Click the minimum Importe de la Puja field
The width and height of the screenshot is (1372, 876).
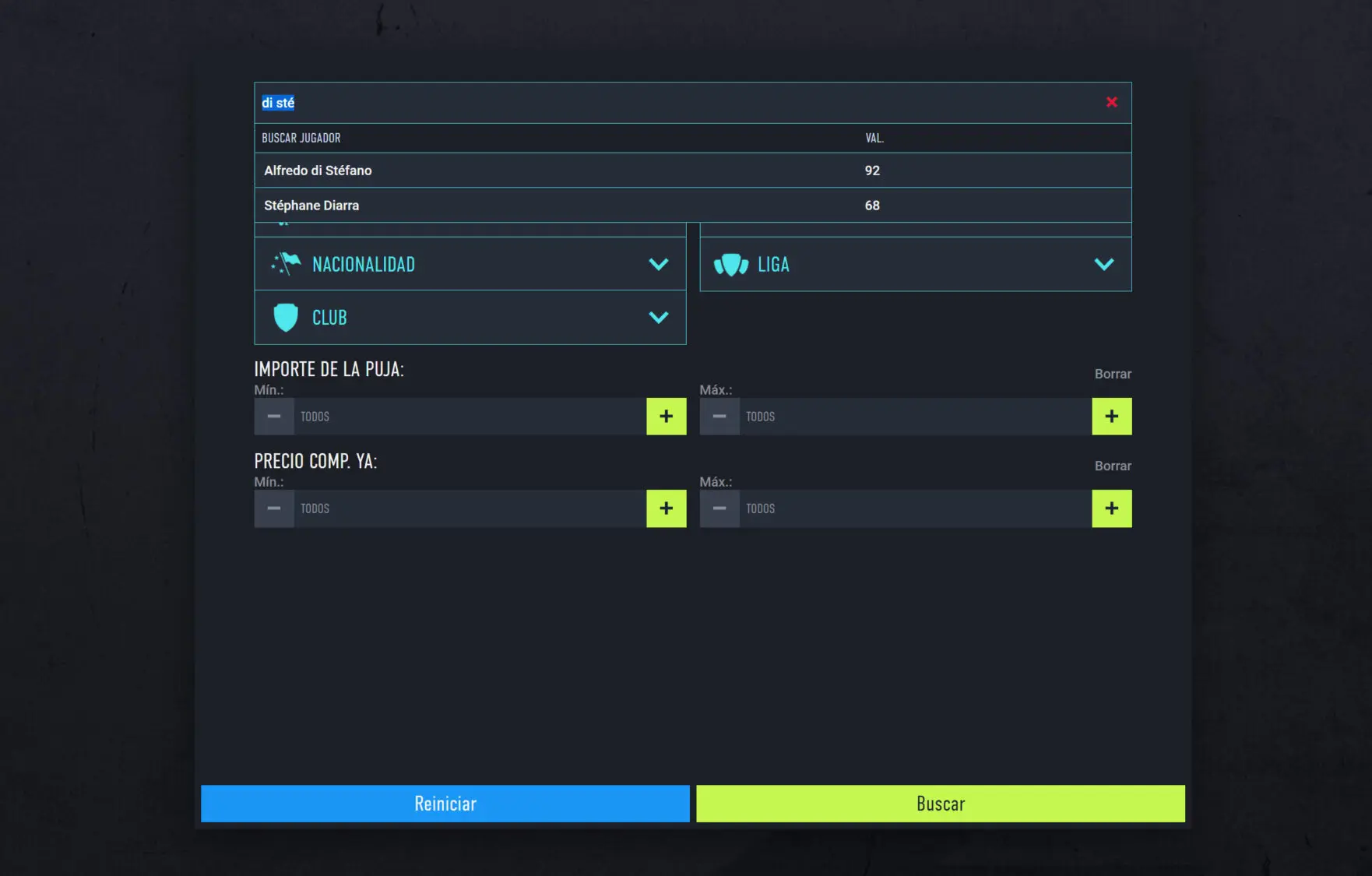470,417
